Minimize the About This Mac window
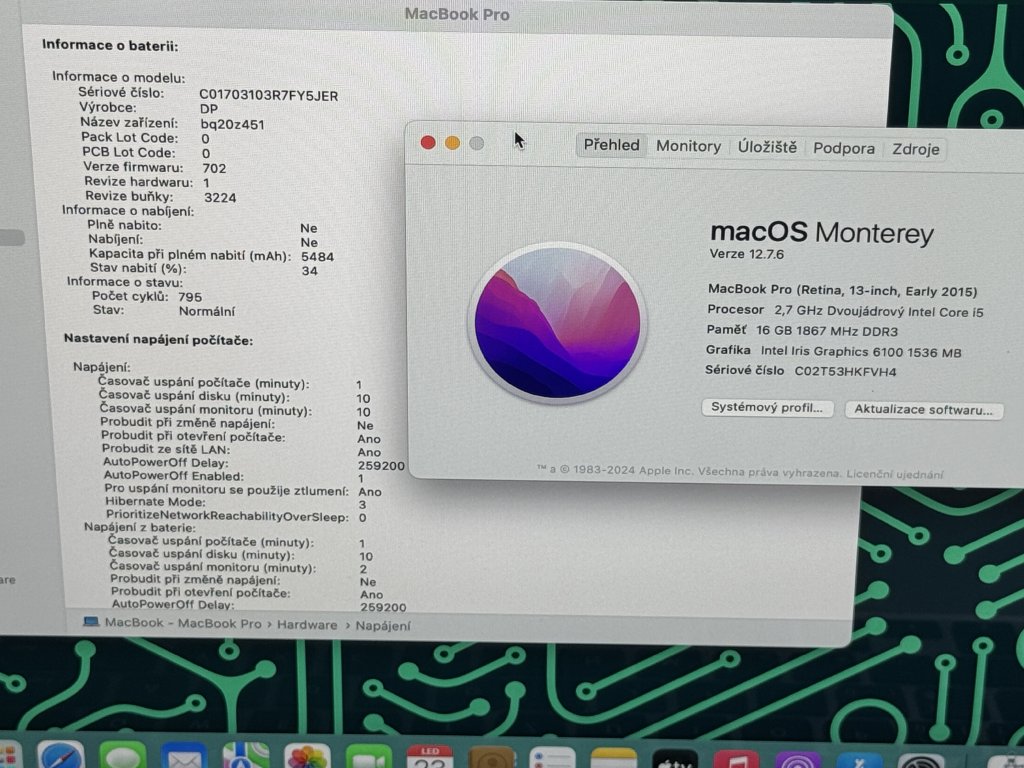This screenshot has width=1024, height=768. (453, 142)
